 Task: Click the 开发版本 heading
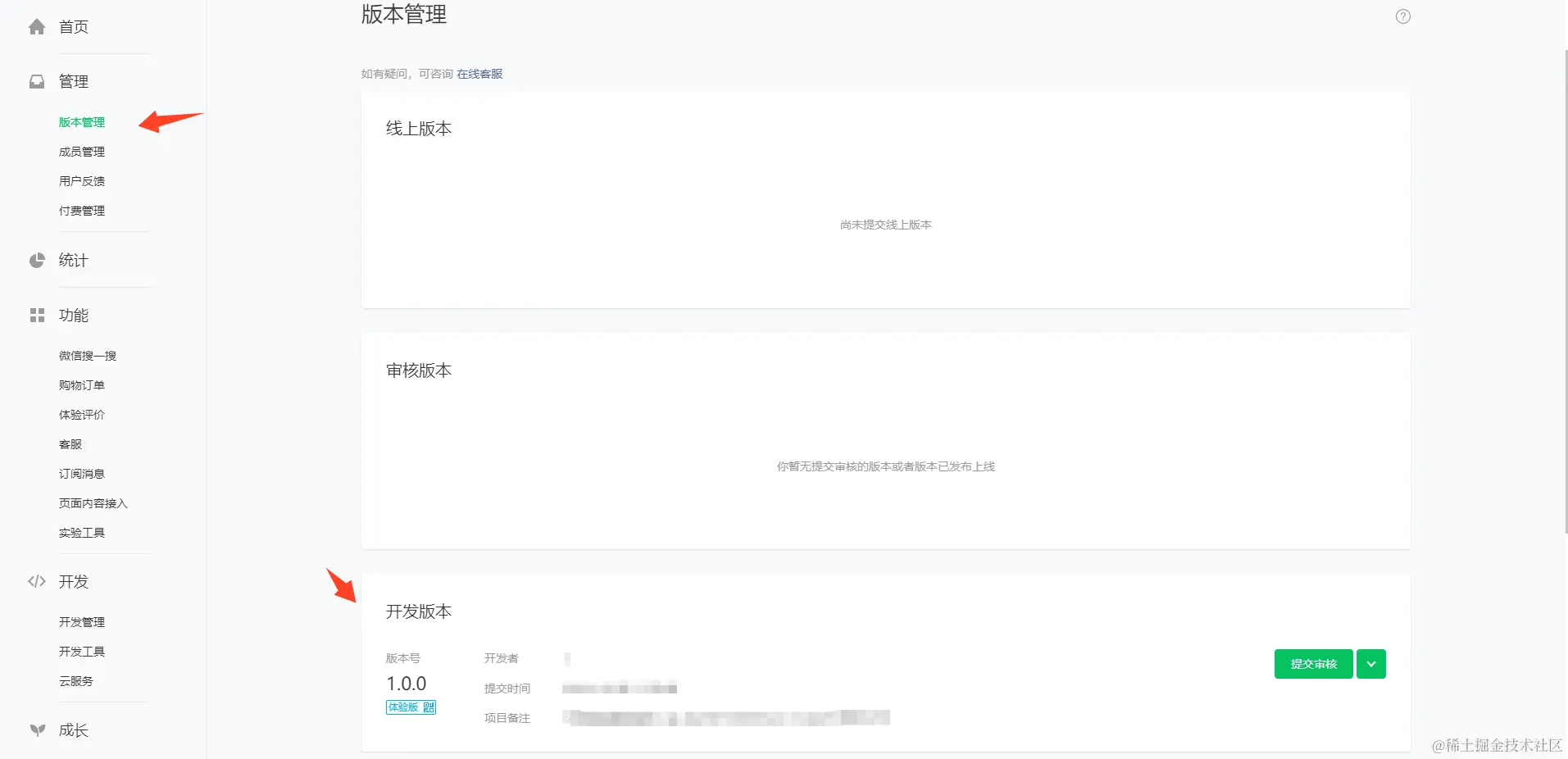point(419,611)
